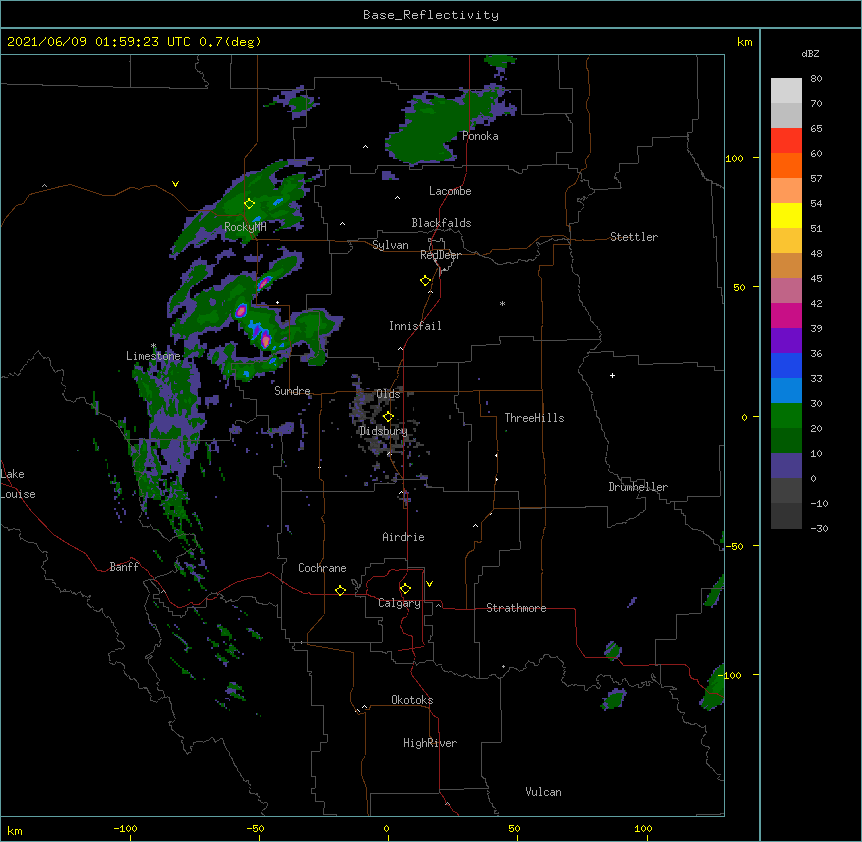Click the yellow diamond marker north of RockyMH
Viewport: 862px width, 842px height.
pyautogui.click(x=249, y=204)
